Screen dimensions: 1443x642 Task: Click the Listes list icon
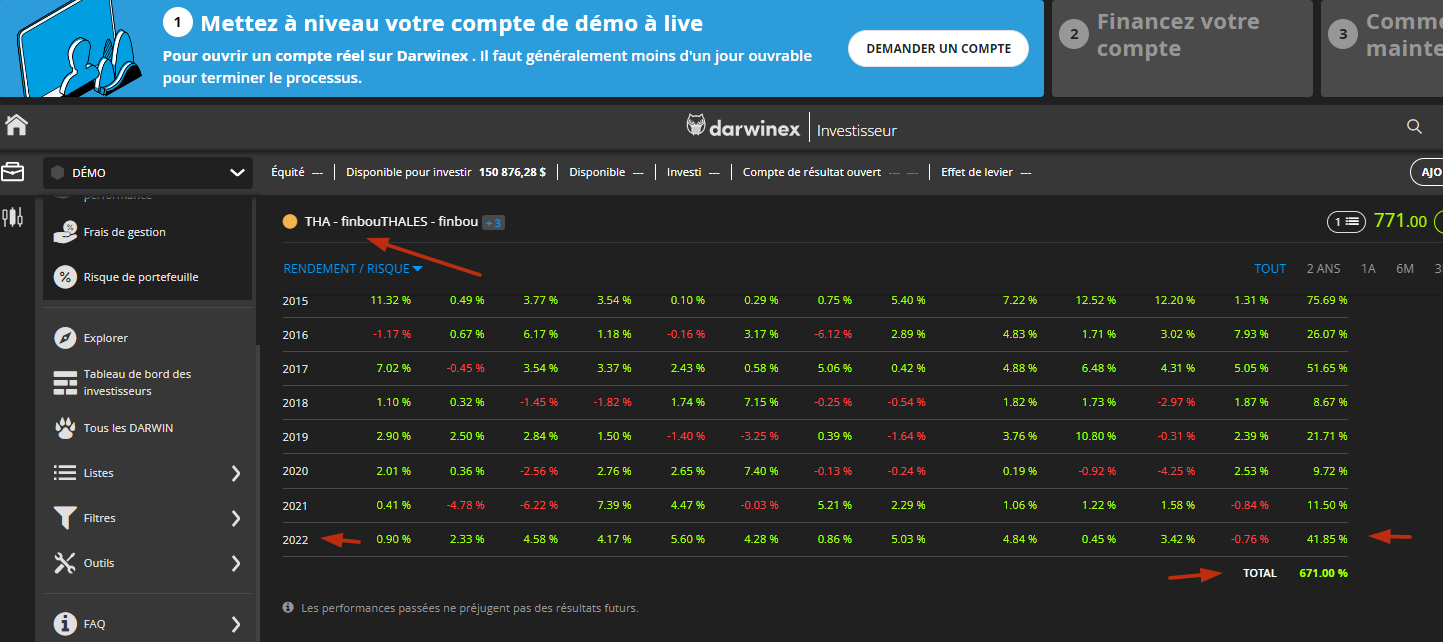[65, 473]
